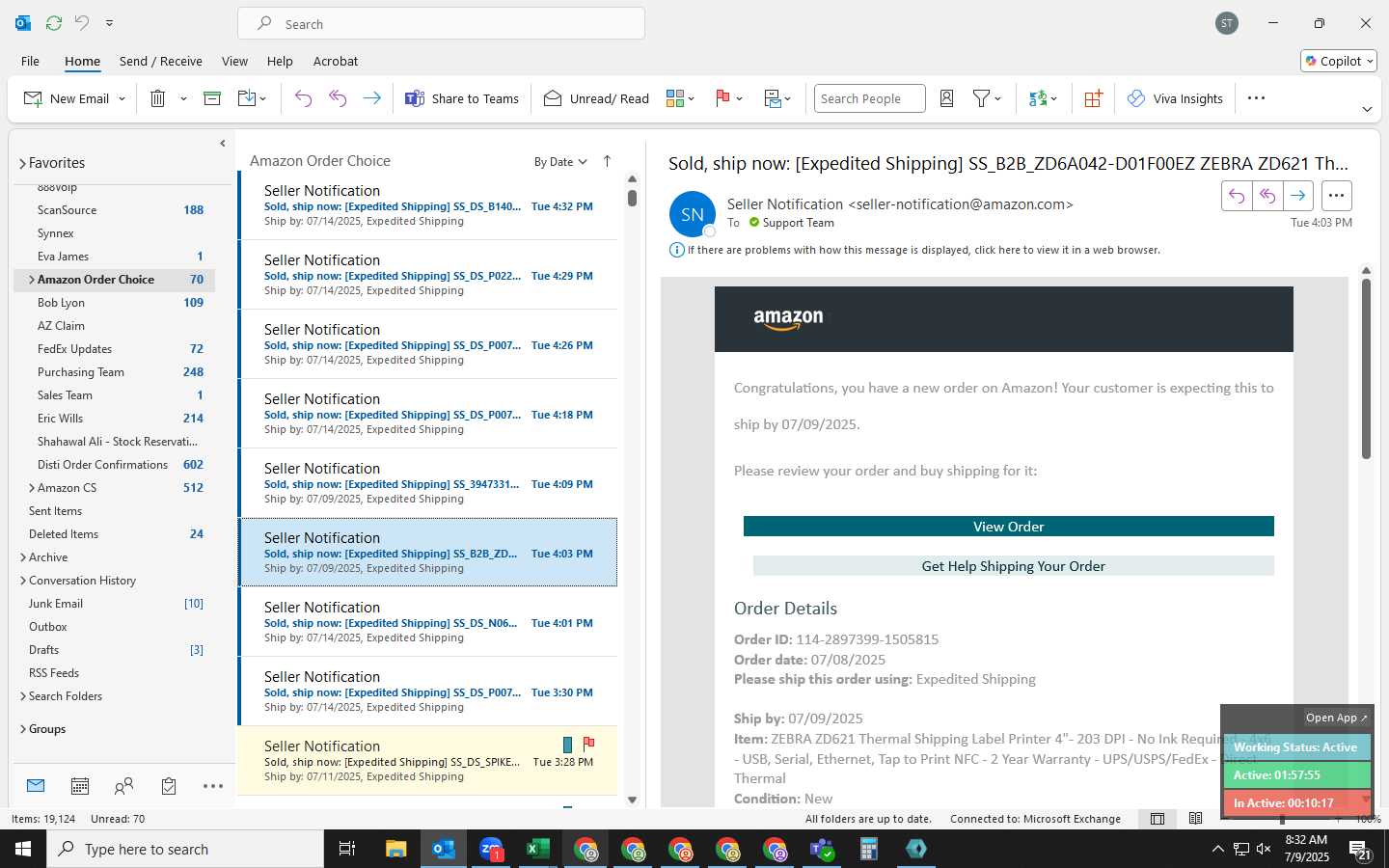Expand the Archive folder
The image size is (1389, 868).
(23, 557)
